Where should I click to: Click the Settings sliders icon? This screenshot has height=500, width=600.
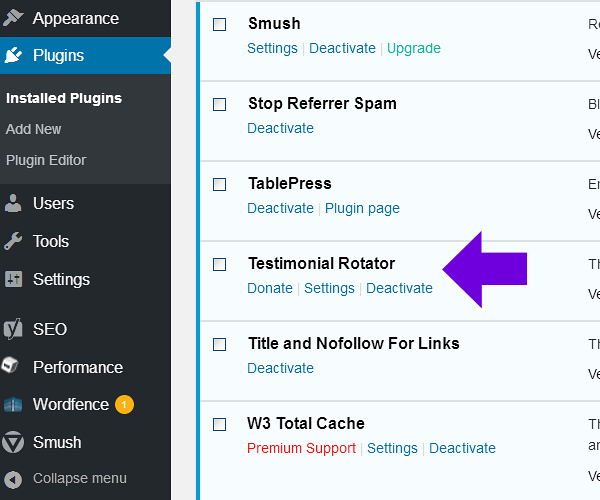(14, 279)
